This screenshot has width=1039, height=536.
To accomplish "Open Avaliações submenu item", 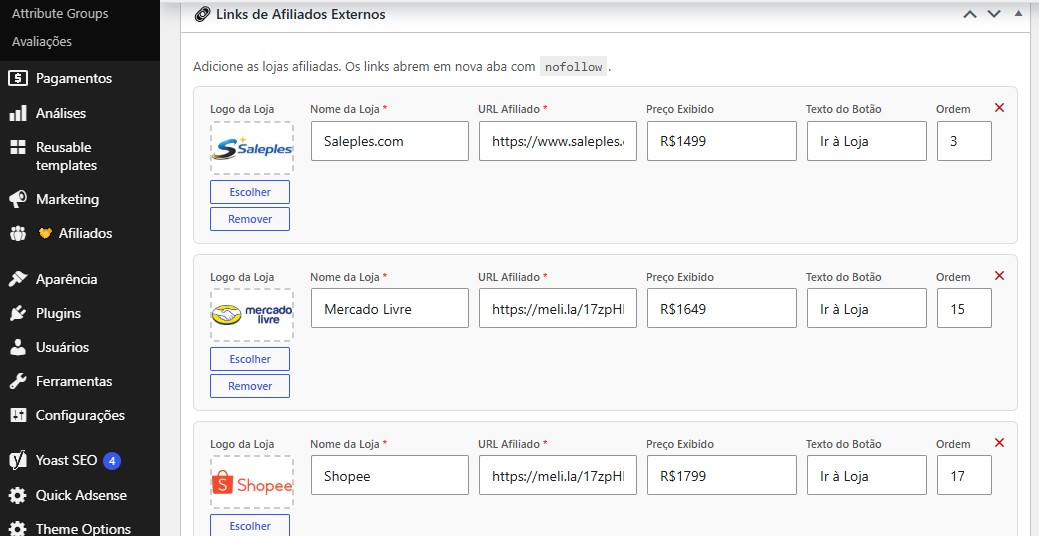I will 42,41.
